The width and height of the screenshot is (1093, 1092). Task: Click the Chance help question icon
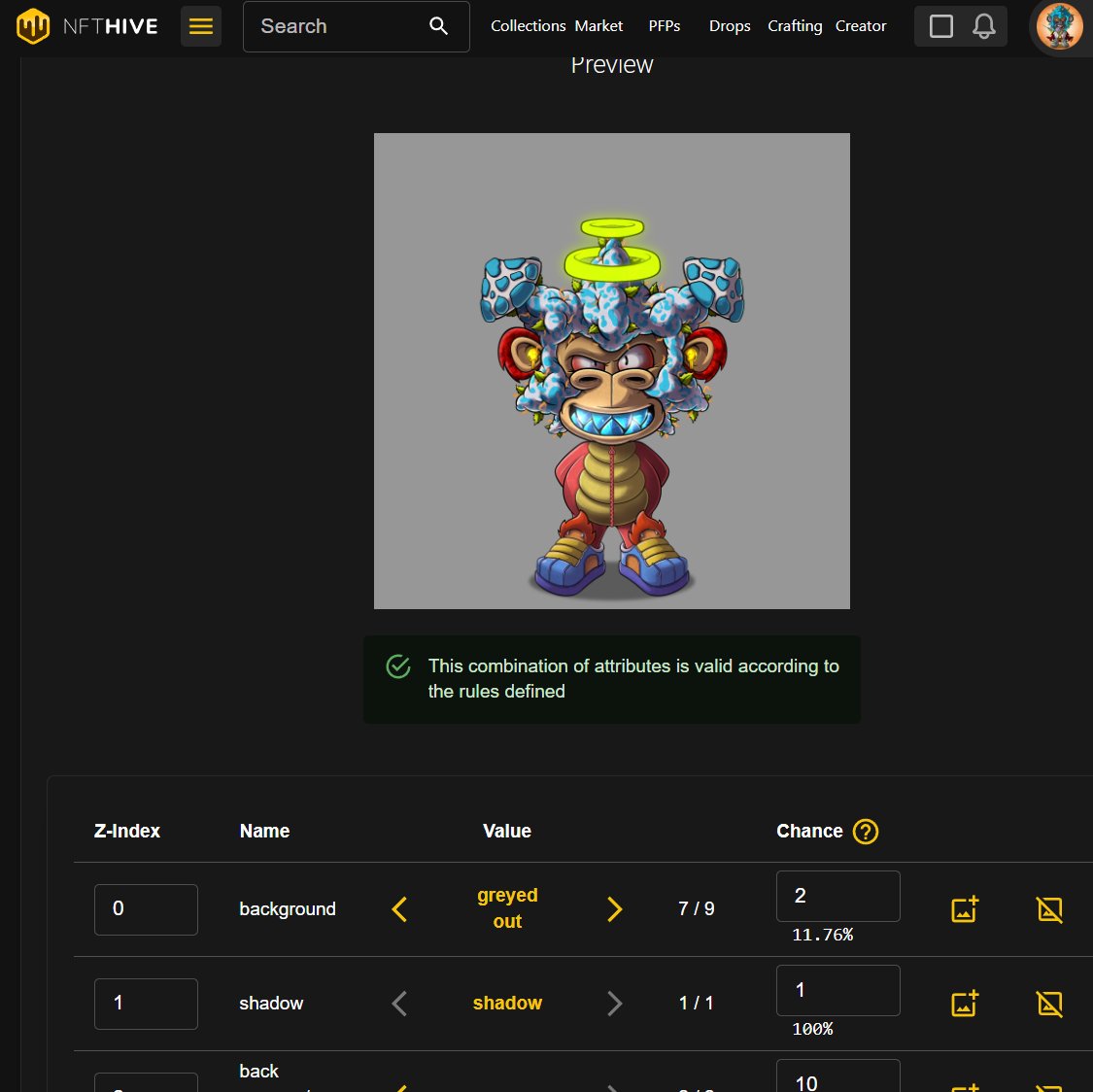pyautogui.click(x=865, y=831)
